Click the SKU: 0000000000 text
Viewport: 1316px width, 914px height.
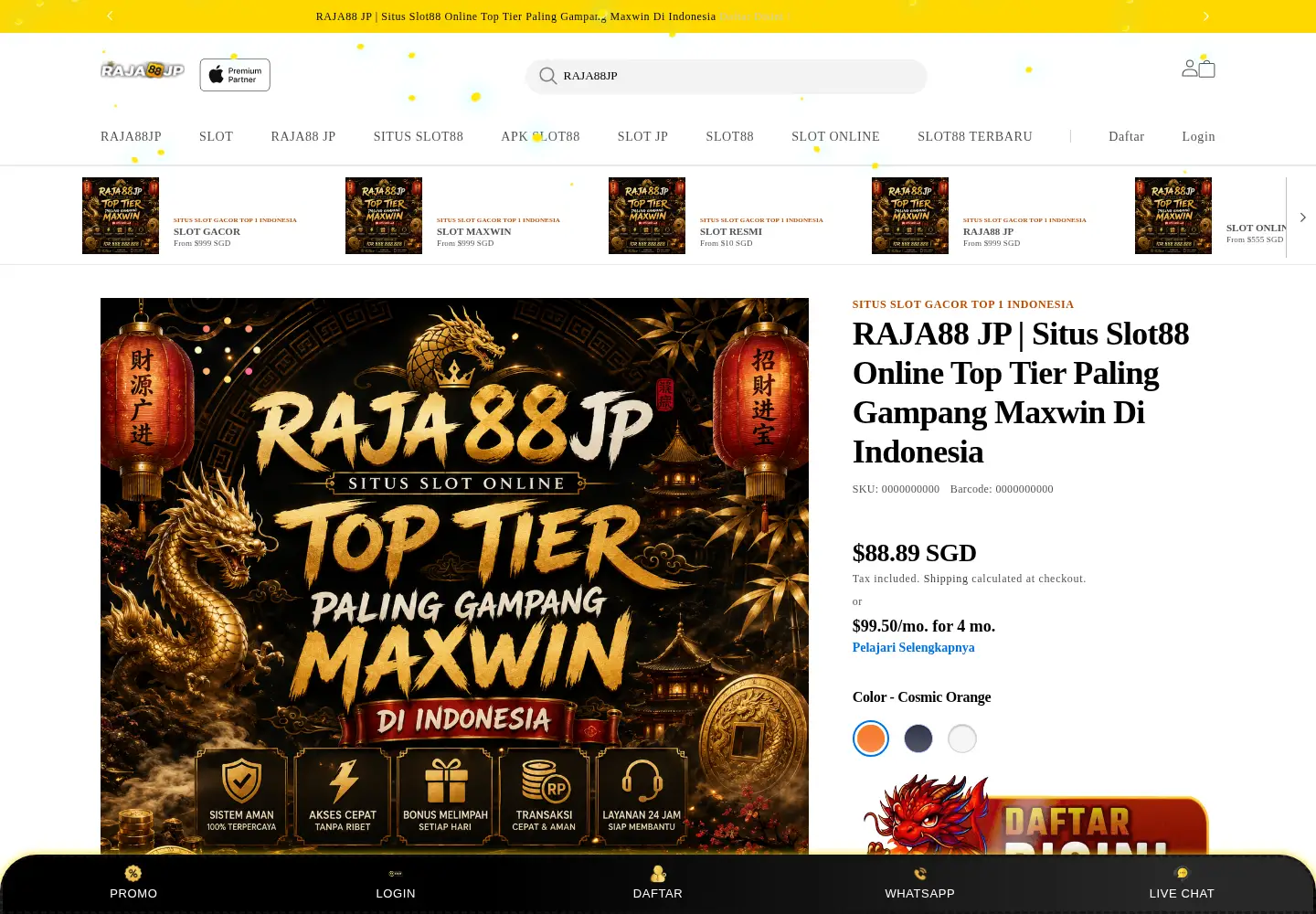(896, 489)
